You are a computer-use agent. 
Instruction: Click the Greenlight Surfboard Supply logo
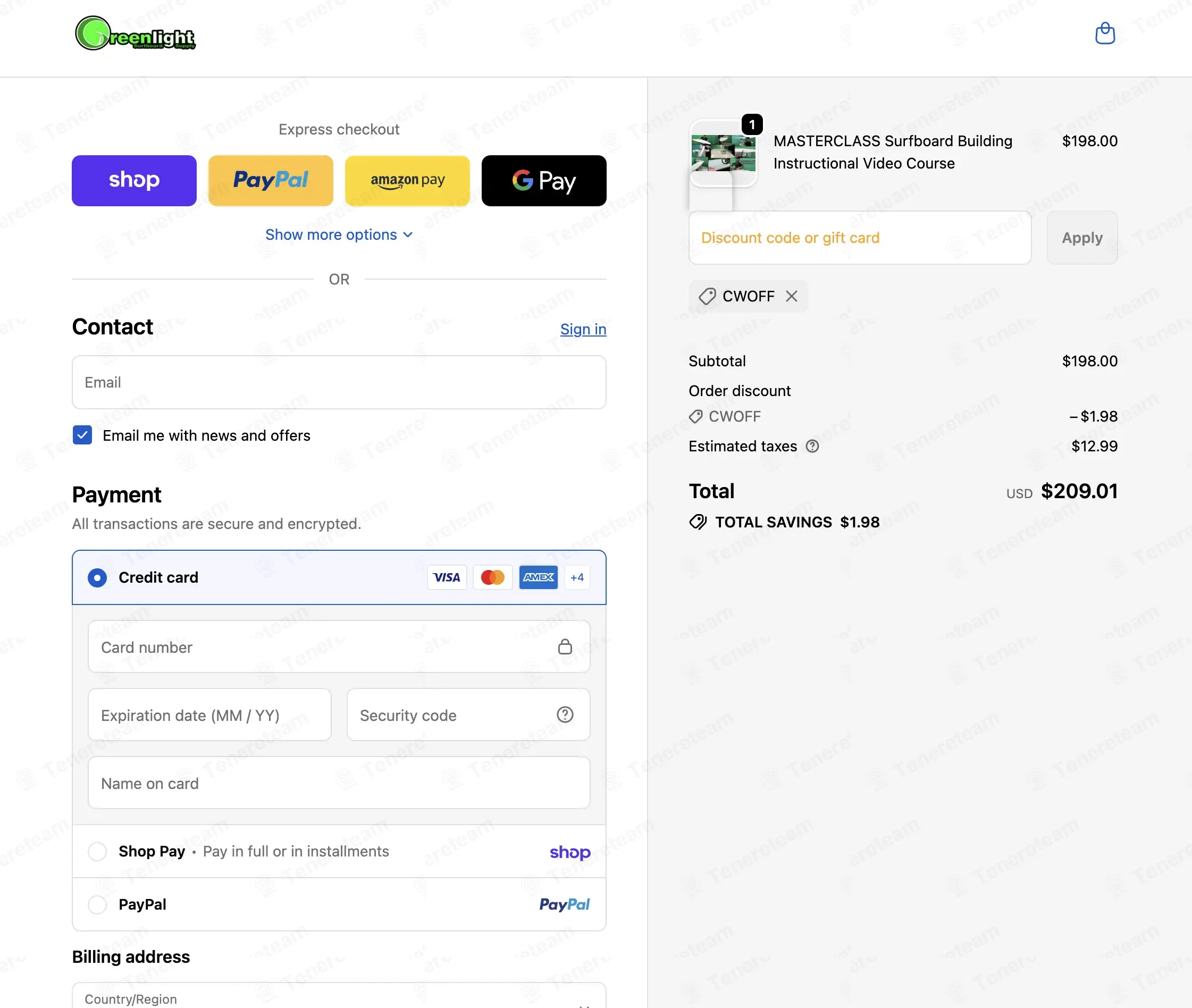tap(136, 33)
